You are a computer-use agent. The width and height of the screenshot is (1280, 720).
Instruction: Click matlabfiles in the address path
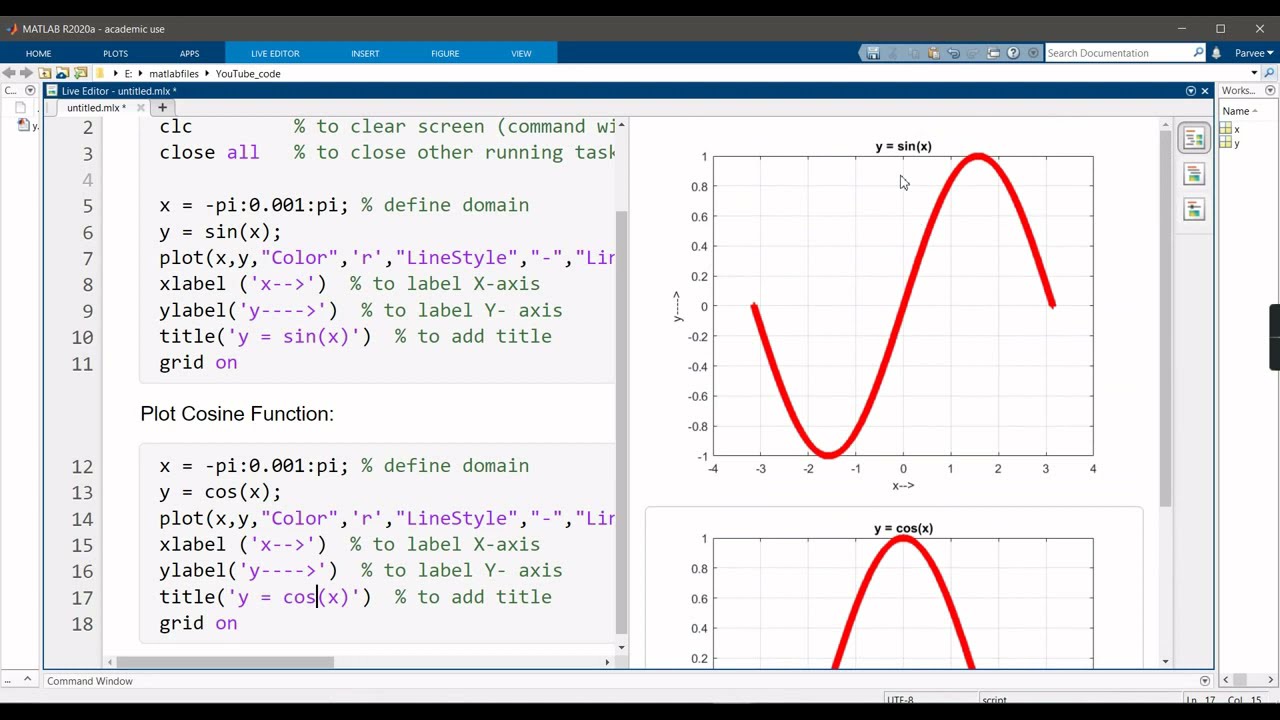pyautogui.click(x=174, y=73)
